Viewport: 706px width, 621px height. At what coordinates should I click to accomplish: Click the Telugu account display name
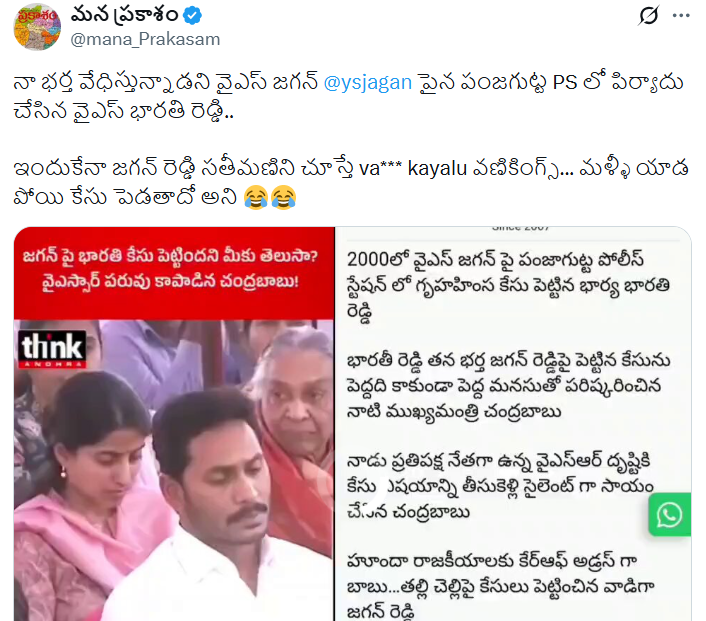tap(125, 15)
